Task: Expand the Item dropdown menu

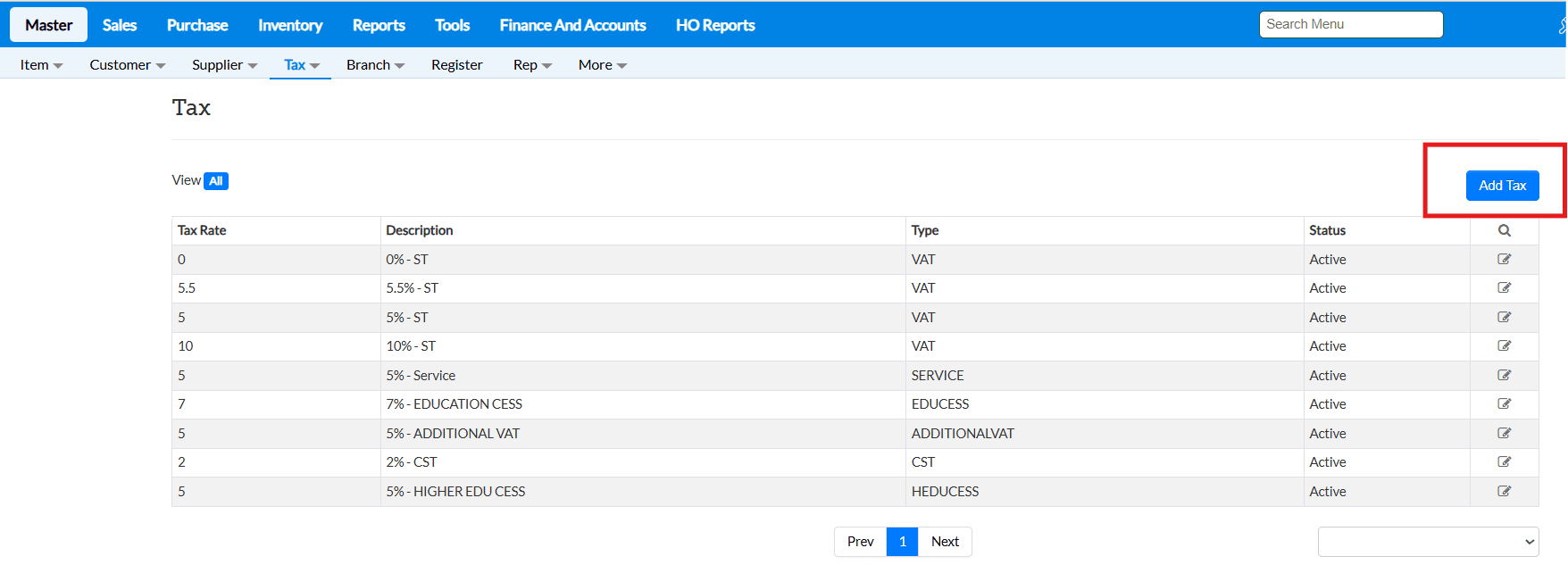Action: [x=41, y=65]
